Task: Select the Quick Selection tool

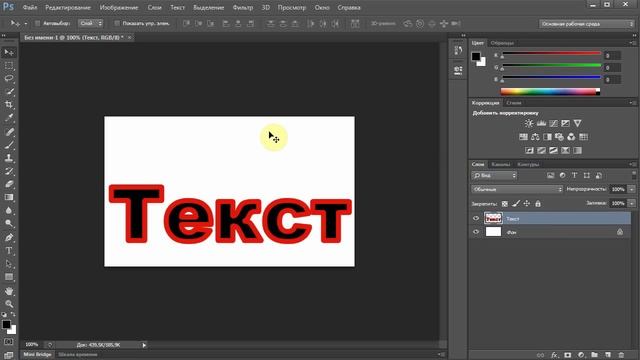Action: click(x=9, y=91)
